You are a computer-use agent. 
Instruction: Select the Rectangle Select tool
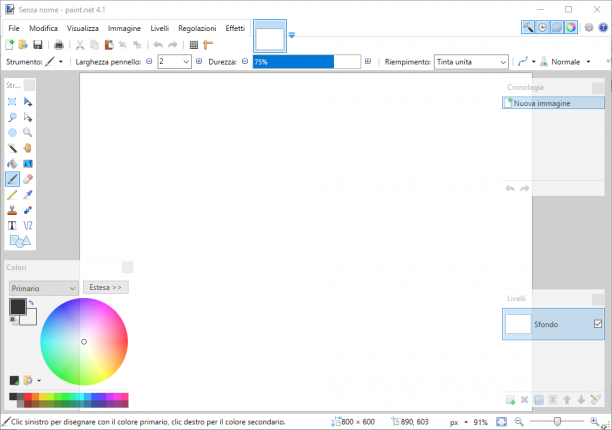[12, 102]
